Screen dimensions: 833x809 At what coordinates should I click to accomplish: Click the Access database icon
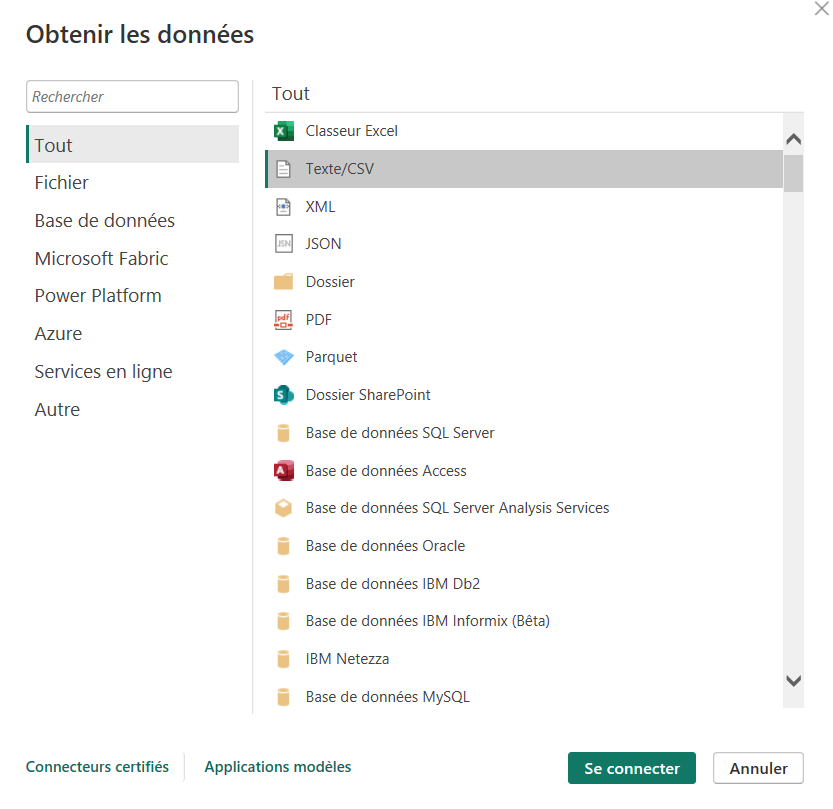pyautogui.click(x=284, y=471)
